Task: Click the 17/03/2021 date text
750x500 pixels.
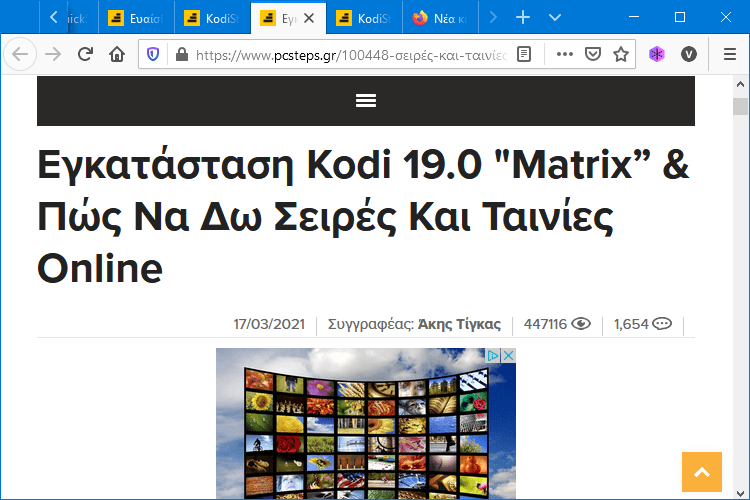Action: point(269,324)
